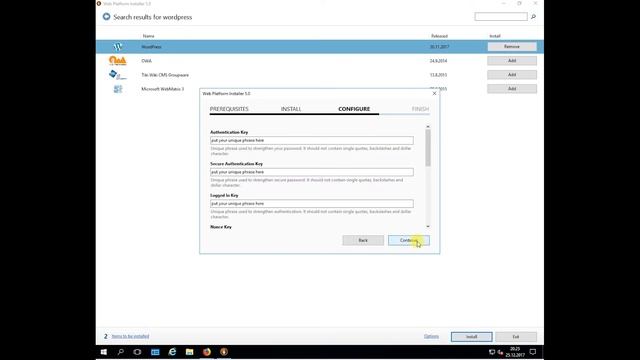Screen dimensions: 640x360
Task: Click the main Install button
Action: coord(471,337)
